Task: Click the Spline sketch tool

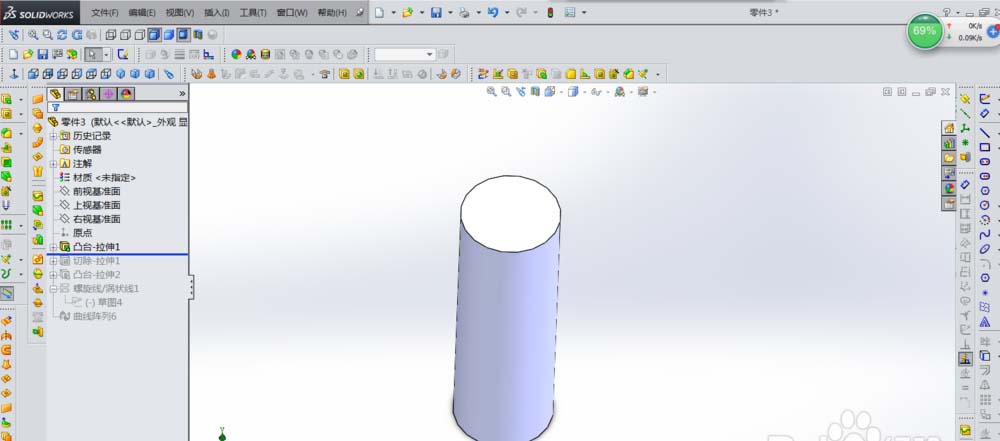Action: click(x=985, y=235)
